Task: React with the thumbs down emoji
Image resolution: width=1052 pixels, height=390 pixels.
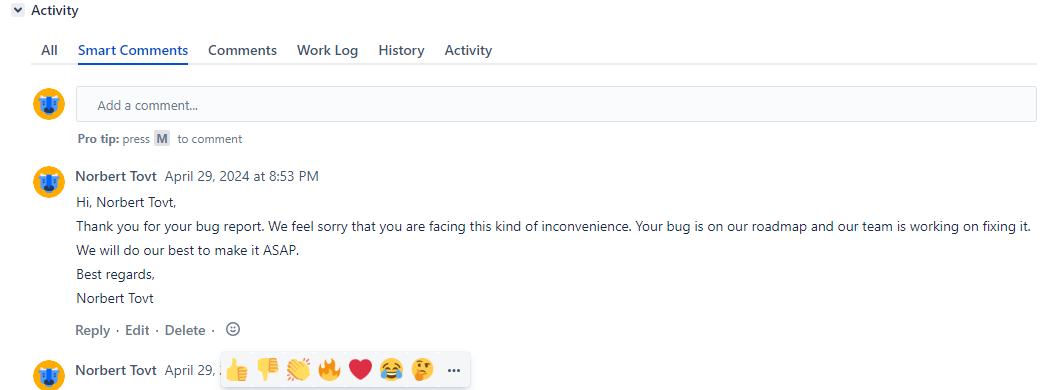Action: pyautogui.click(x=268, y=369)
